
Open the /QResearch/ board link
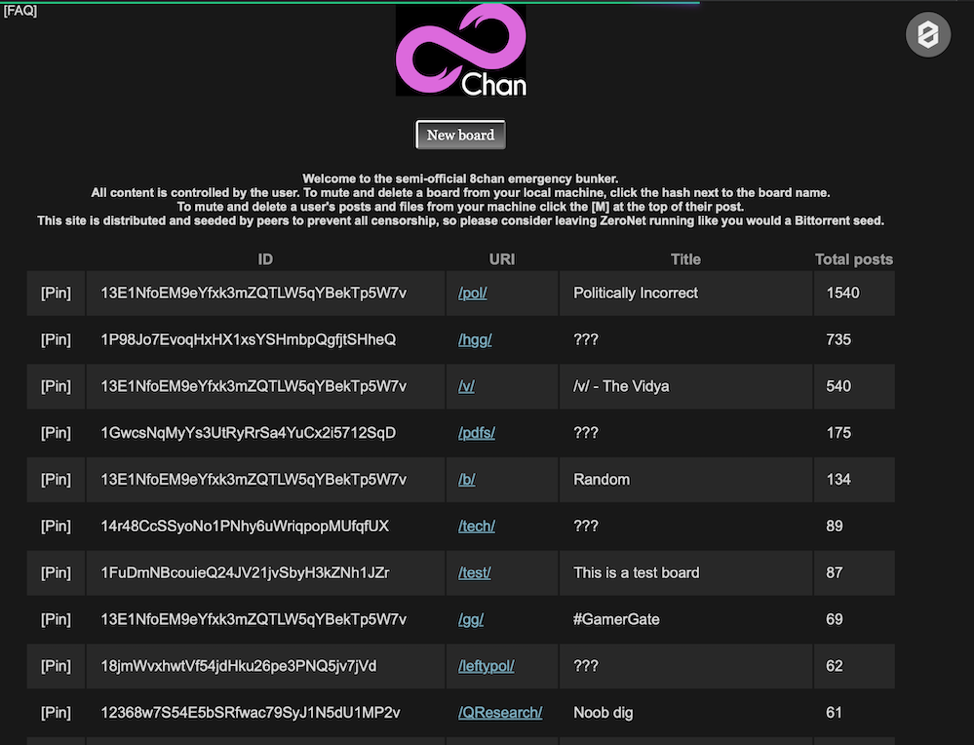500,713
